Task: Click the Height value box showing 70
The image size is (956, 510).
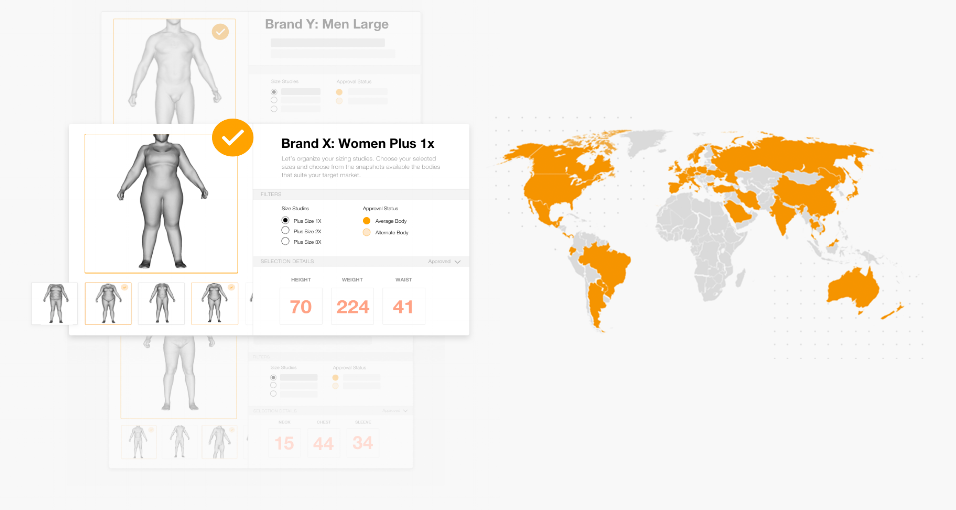Action: point(301,306)
